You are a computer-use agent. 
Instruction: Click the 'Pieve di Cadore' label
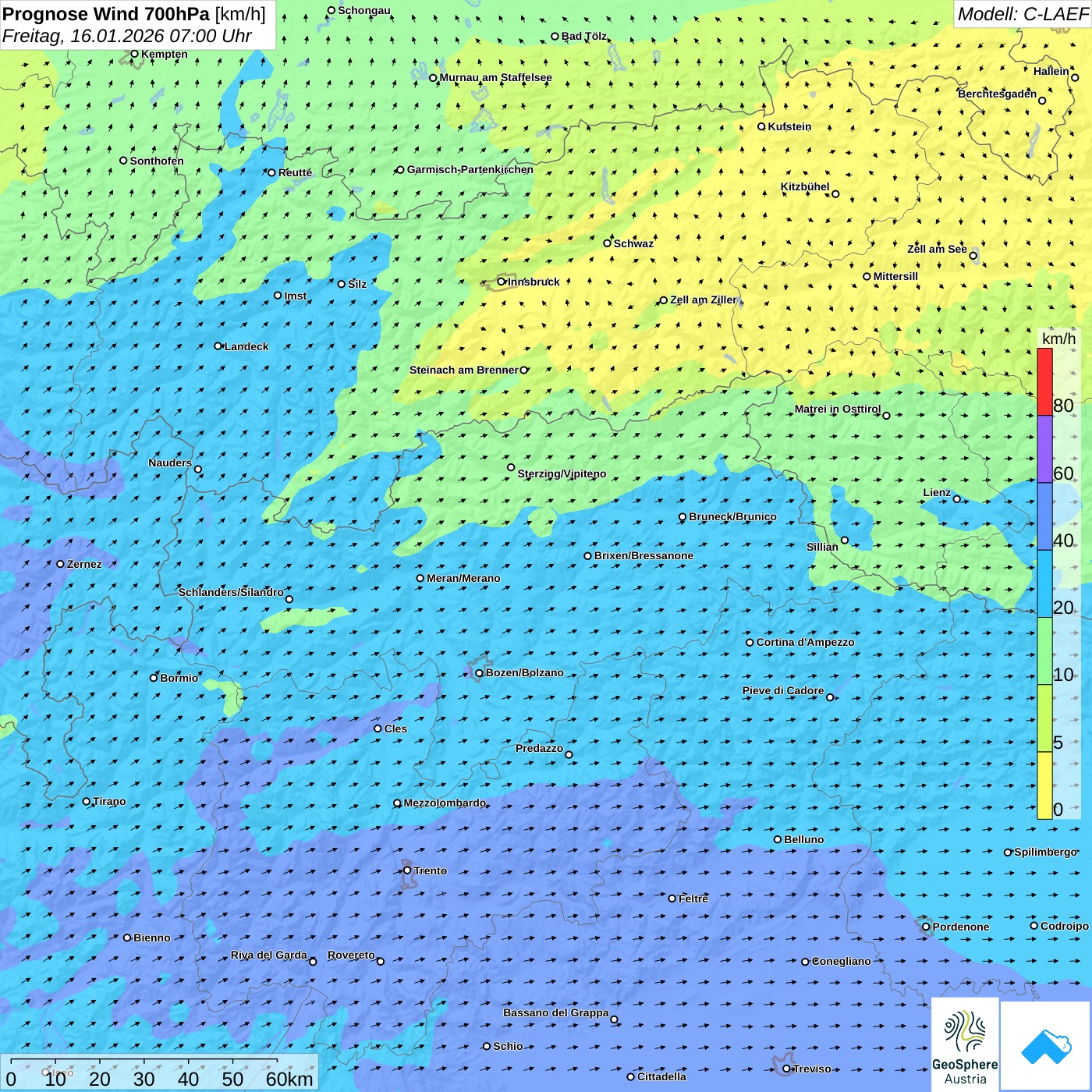coord(783,690)
